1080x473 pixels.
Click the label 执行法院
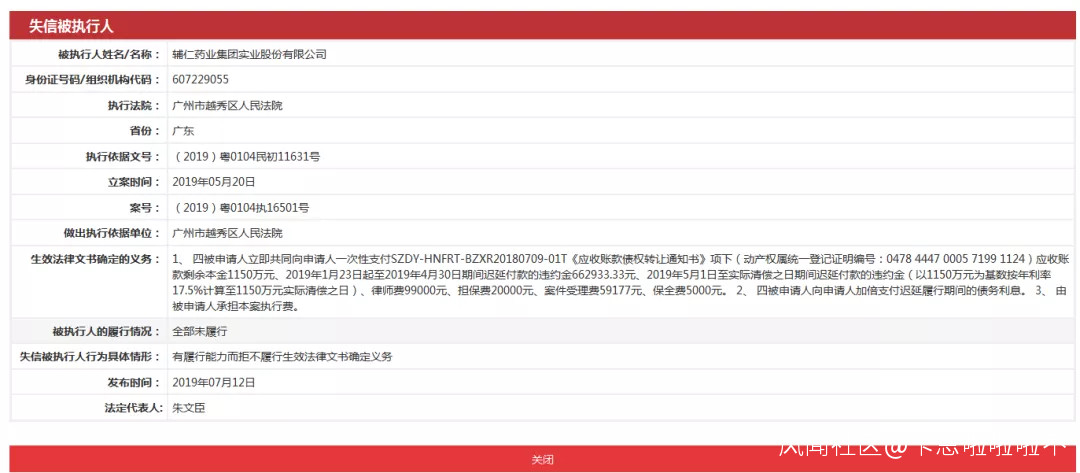click(x=133, y=106)
